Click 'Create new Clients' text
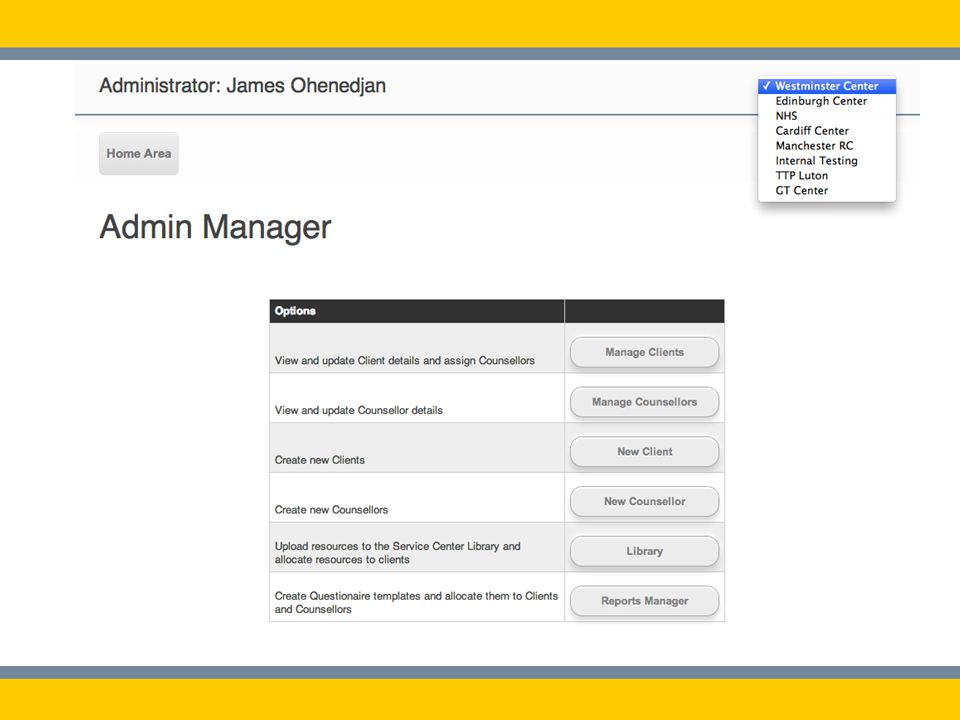960x720 pixels. [320, 460]
